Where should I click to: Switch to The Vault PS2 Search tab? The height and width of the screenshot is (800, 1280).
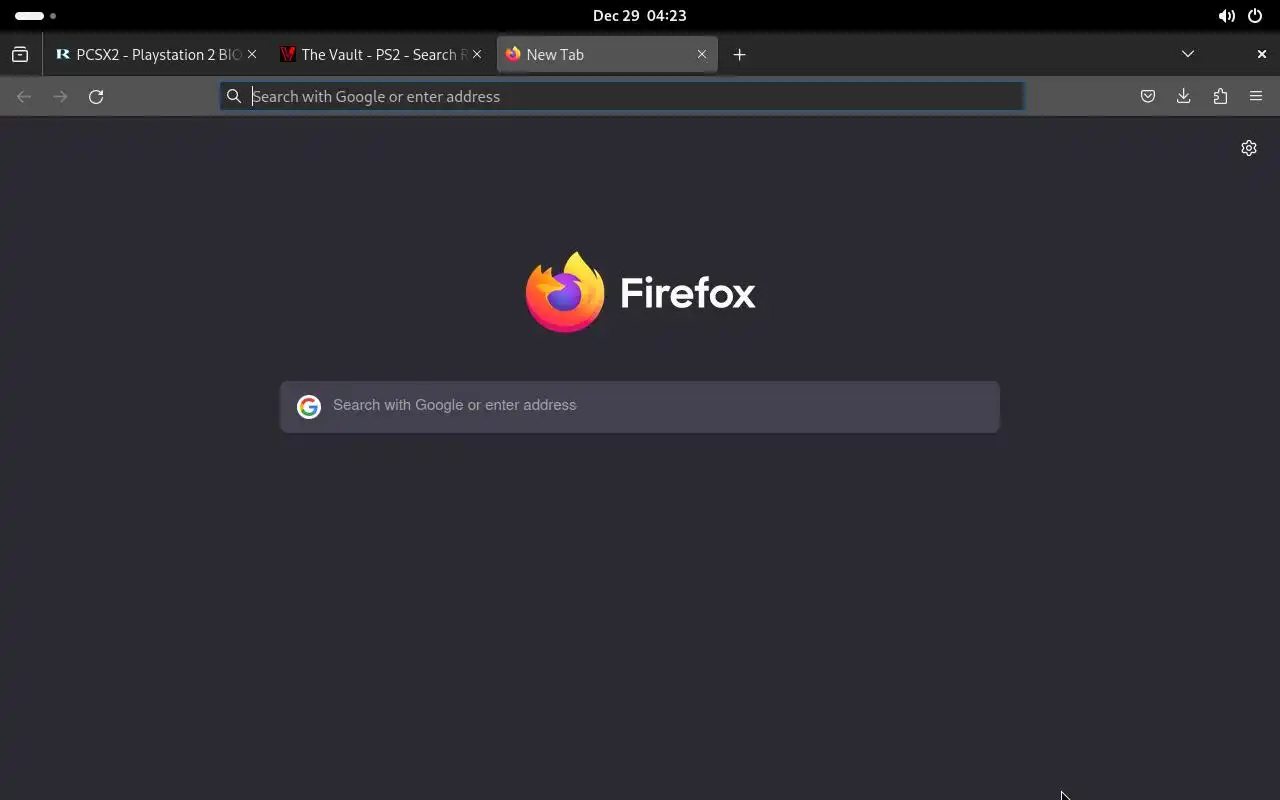click(382, 55)
